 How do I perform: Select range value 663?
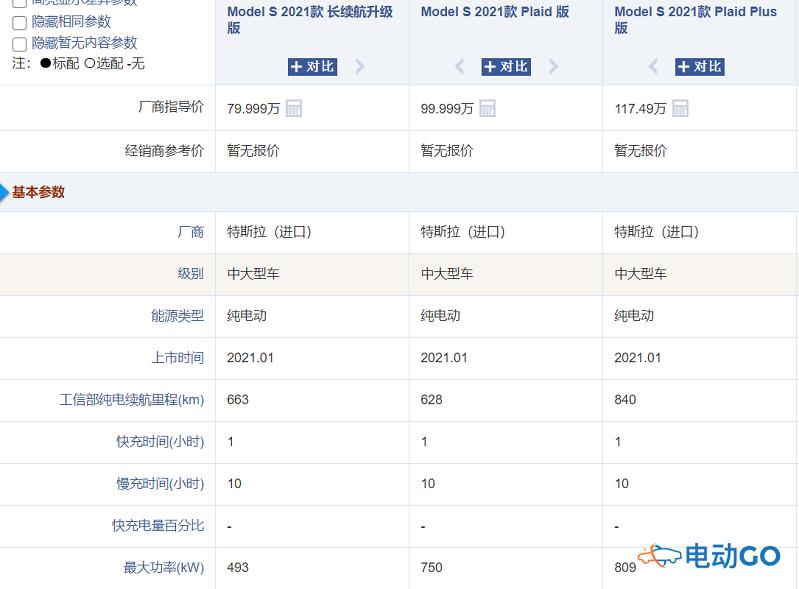click(237, 399)
